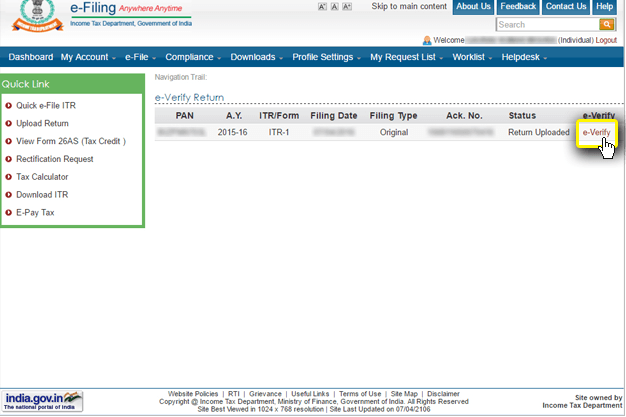Increase font size with A+ icon
Screen dimensions: 626x417
pyautogui.click(x=347, y=7)
